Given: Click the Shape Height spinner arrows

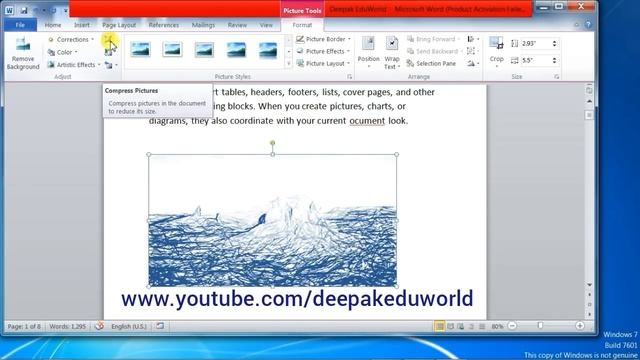Looking at the screenshot, I should coord(554,43).
